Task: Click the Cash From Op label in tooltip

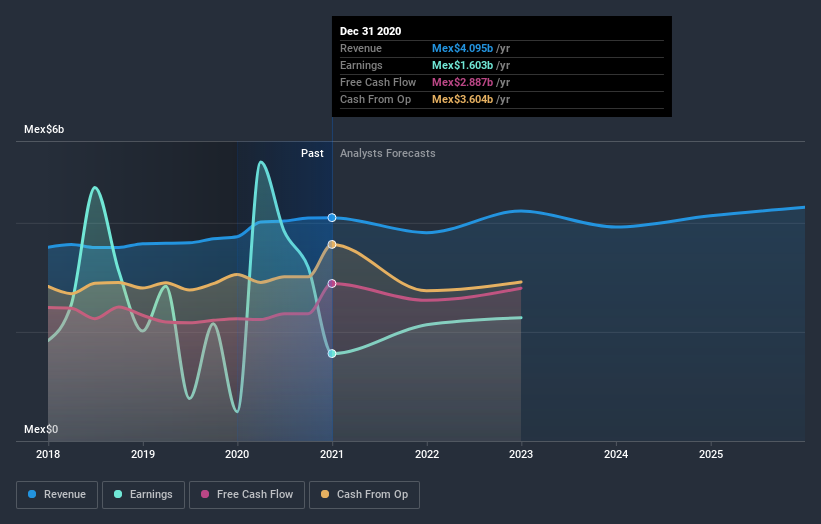Action: (x=375, y=99)
